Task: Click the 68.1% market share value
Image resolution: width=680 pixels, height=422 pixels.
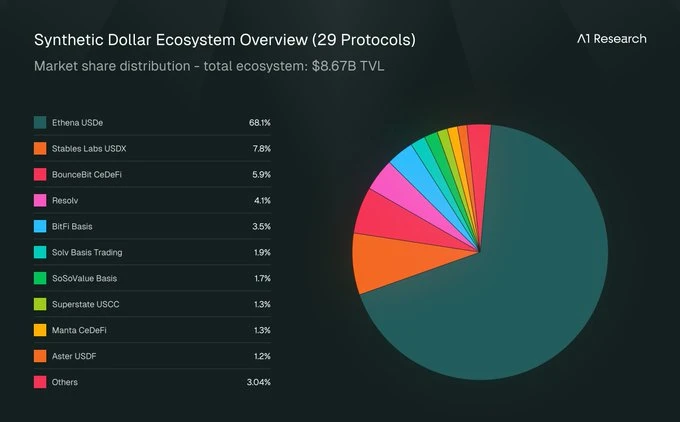Action: point(260,122)
